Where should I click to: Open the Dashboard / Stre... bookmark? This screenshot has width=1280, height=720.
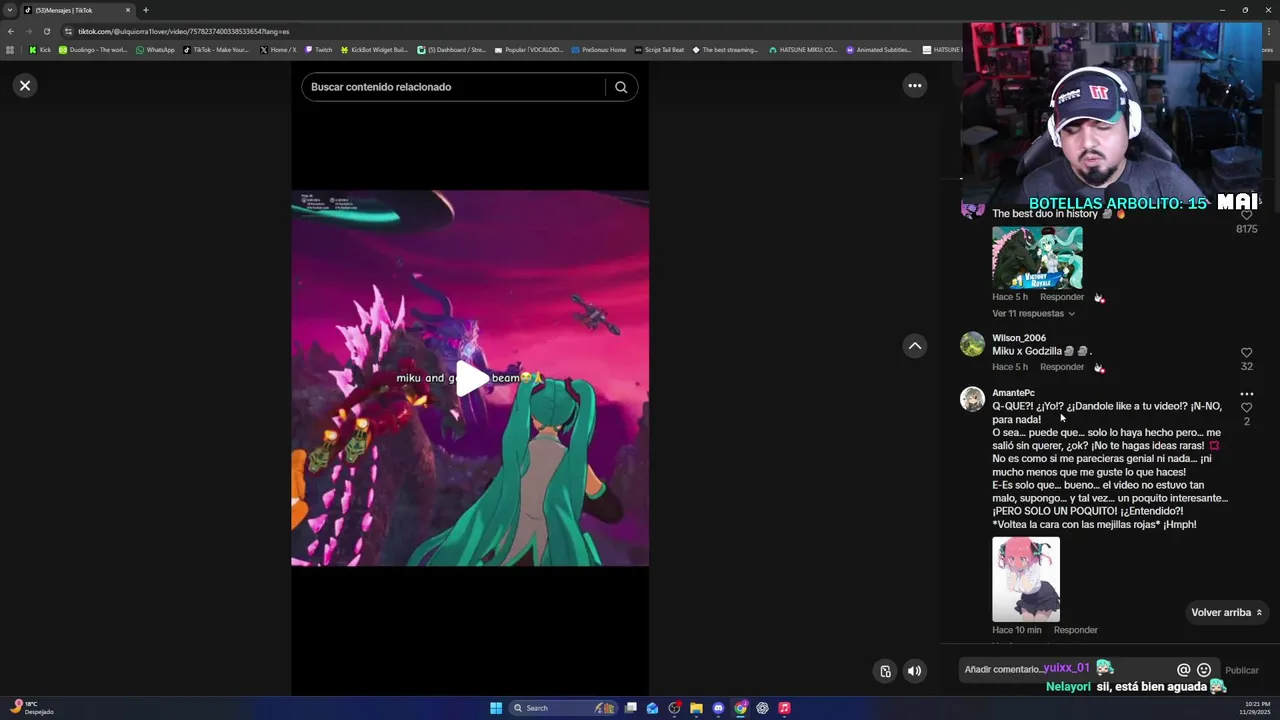pyautogui.click(x=451, y=49)
